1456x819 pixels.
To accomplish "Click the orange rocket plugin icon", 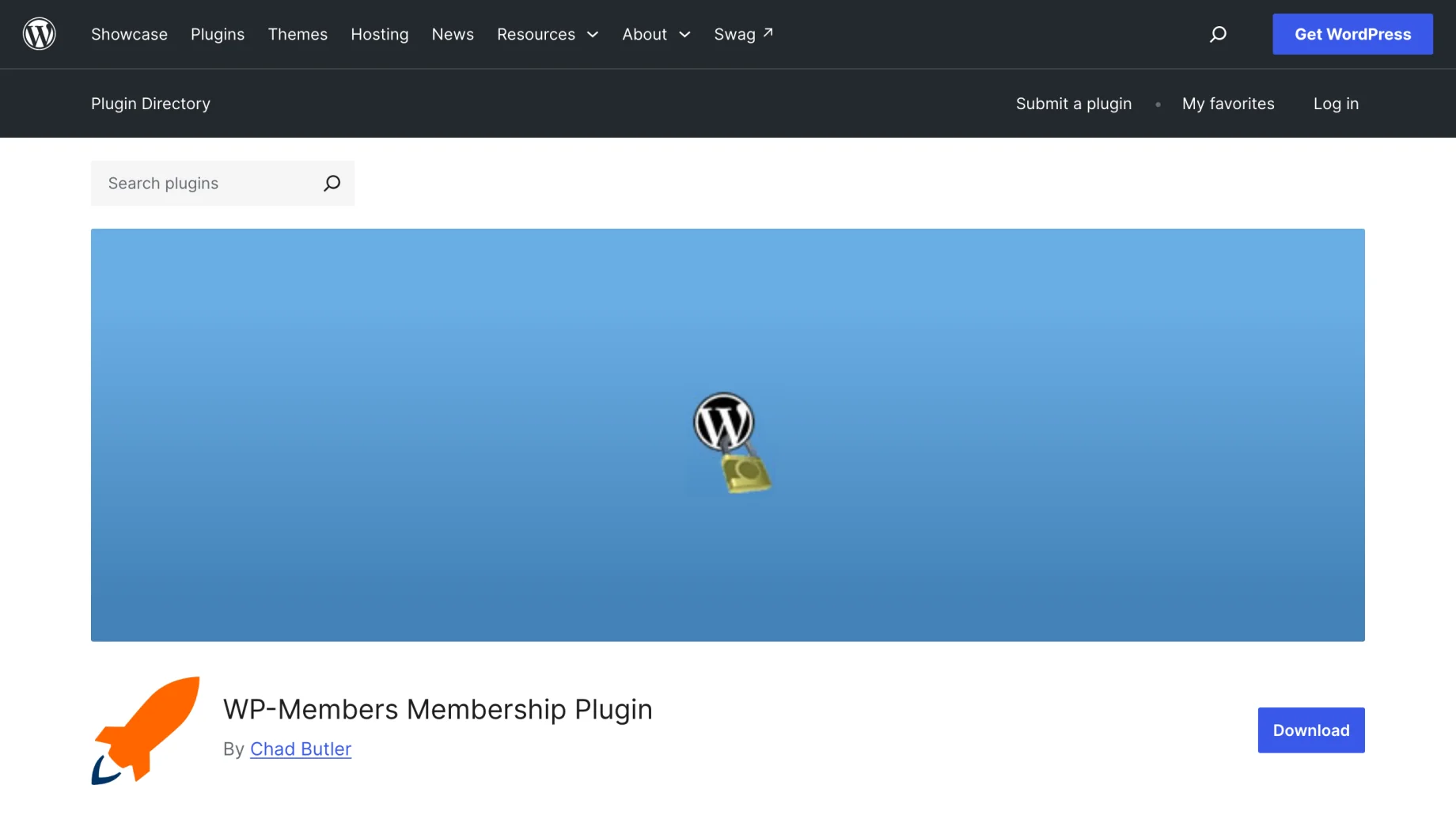I will coord(146,730).
